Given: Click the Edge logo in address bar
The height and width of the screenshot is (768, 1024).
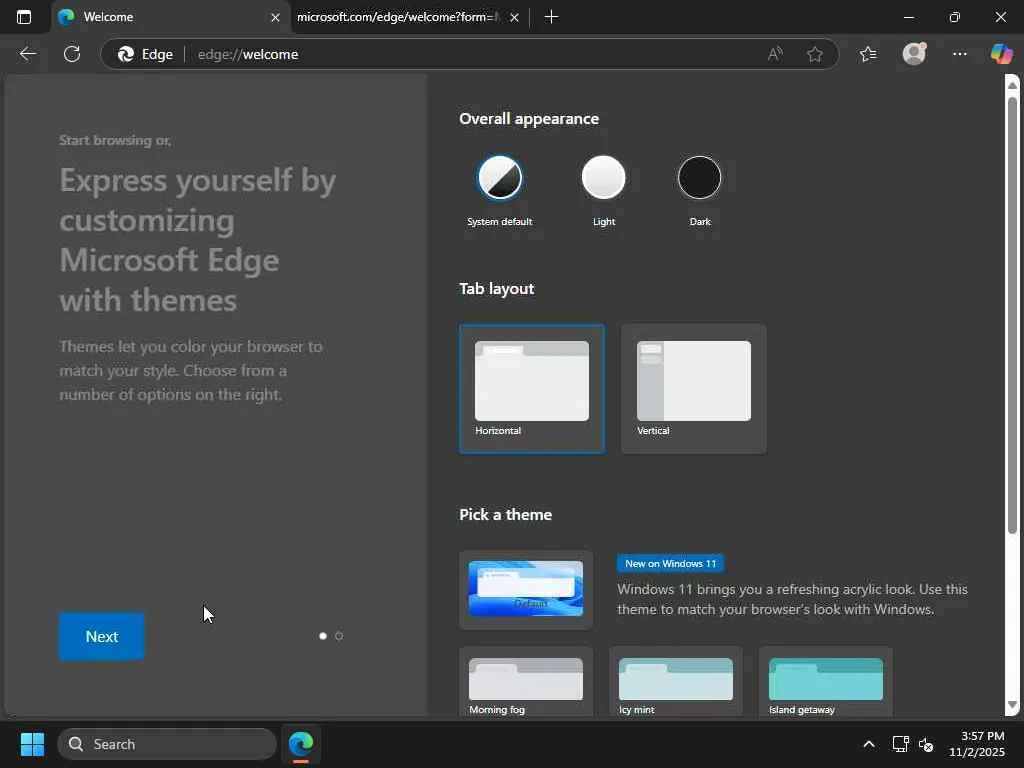Looking at the screenshot, I should (125, 54).
